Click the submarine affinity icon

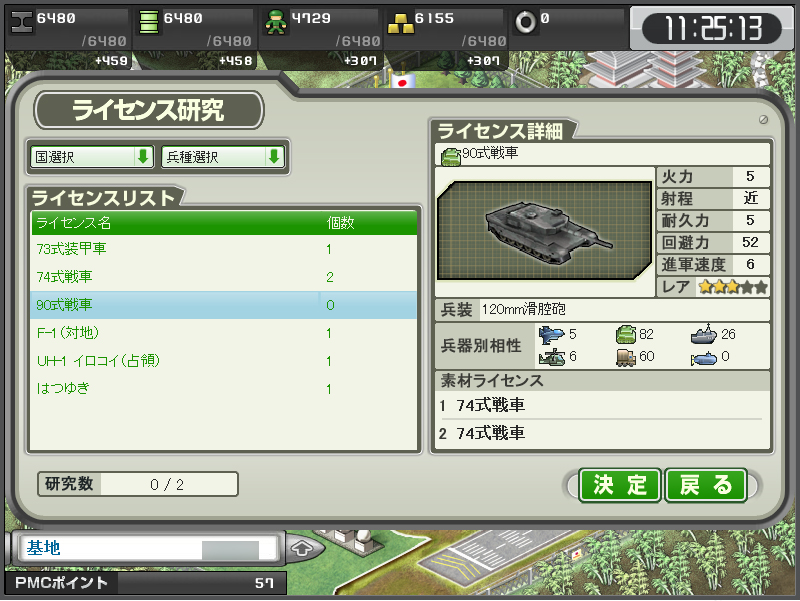[704, 359]
